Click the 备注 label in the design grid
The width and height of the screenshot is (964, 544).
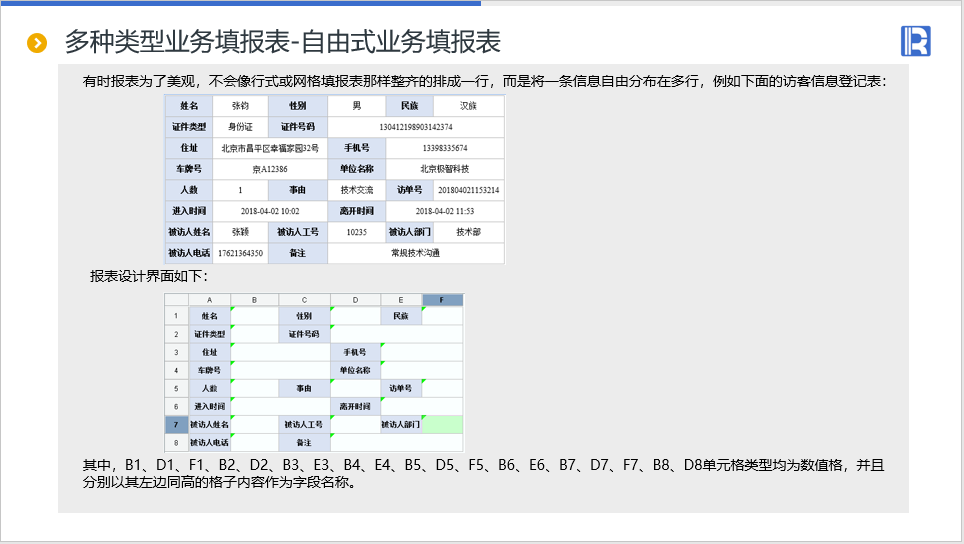coord(304,443)
